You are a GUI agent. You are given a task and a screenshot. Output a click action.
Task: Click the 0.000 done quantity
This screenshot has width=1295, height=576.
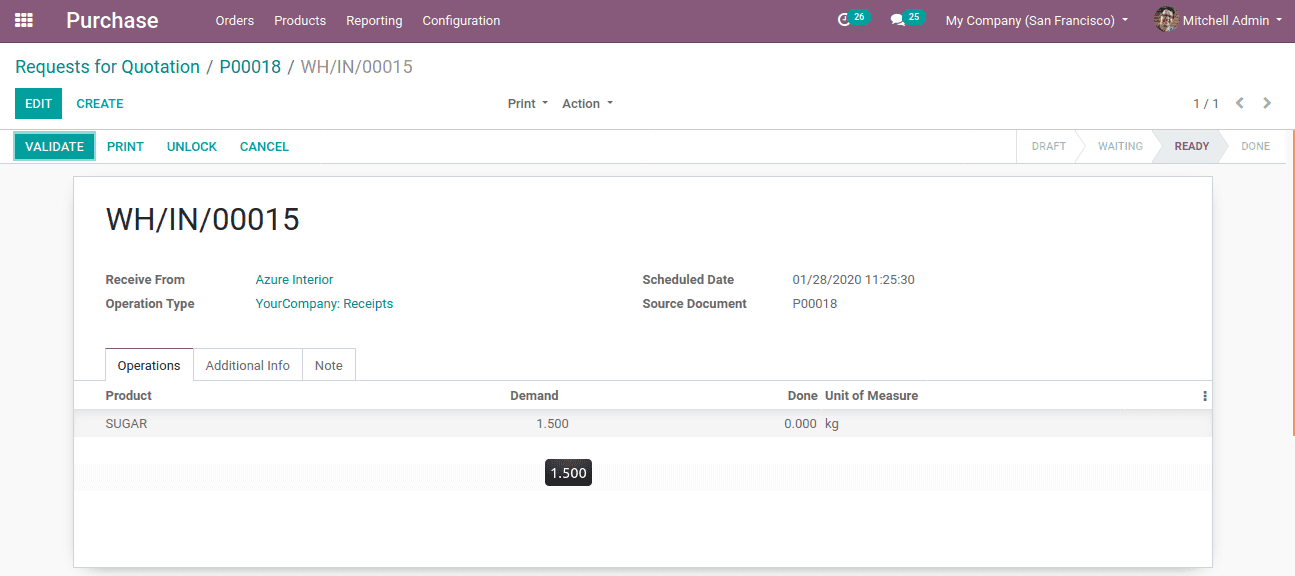(x=800, y=424)
